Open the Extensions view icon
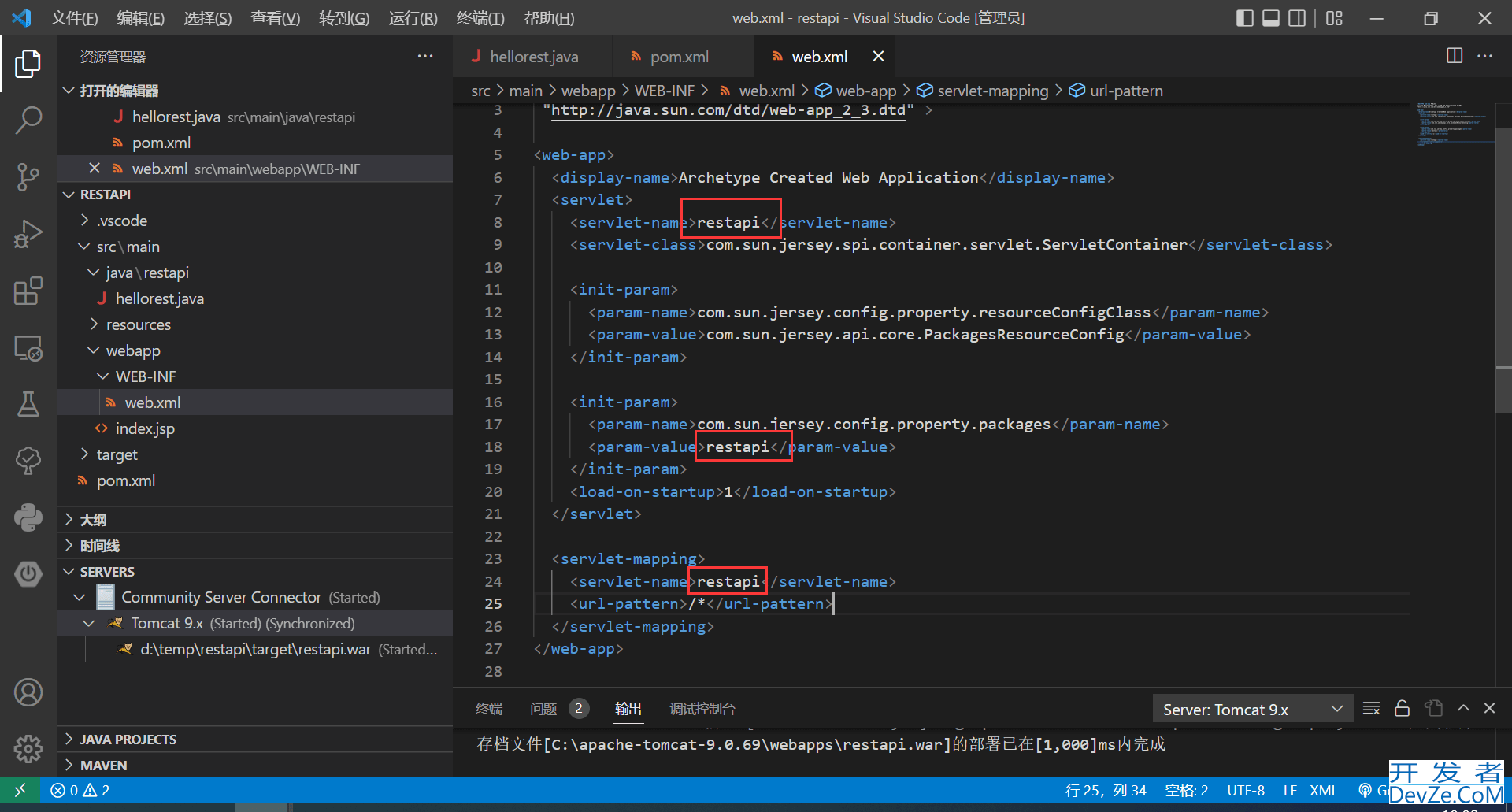 [x=28, y=291]
